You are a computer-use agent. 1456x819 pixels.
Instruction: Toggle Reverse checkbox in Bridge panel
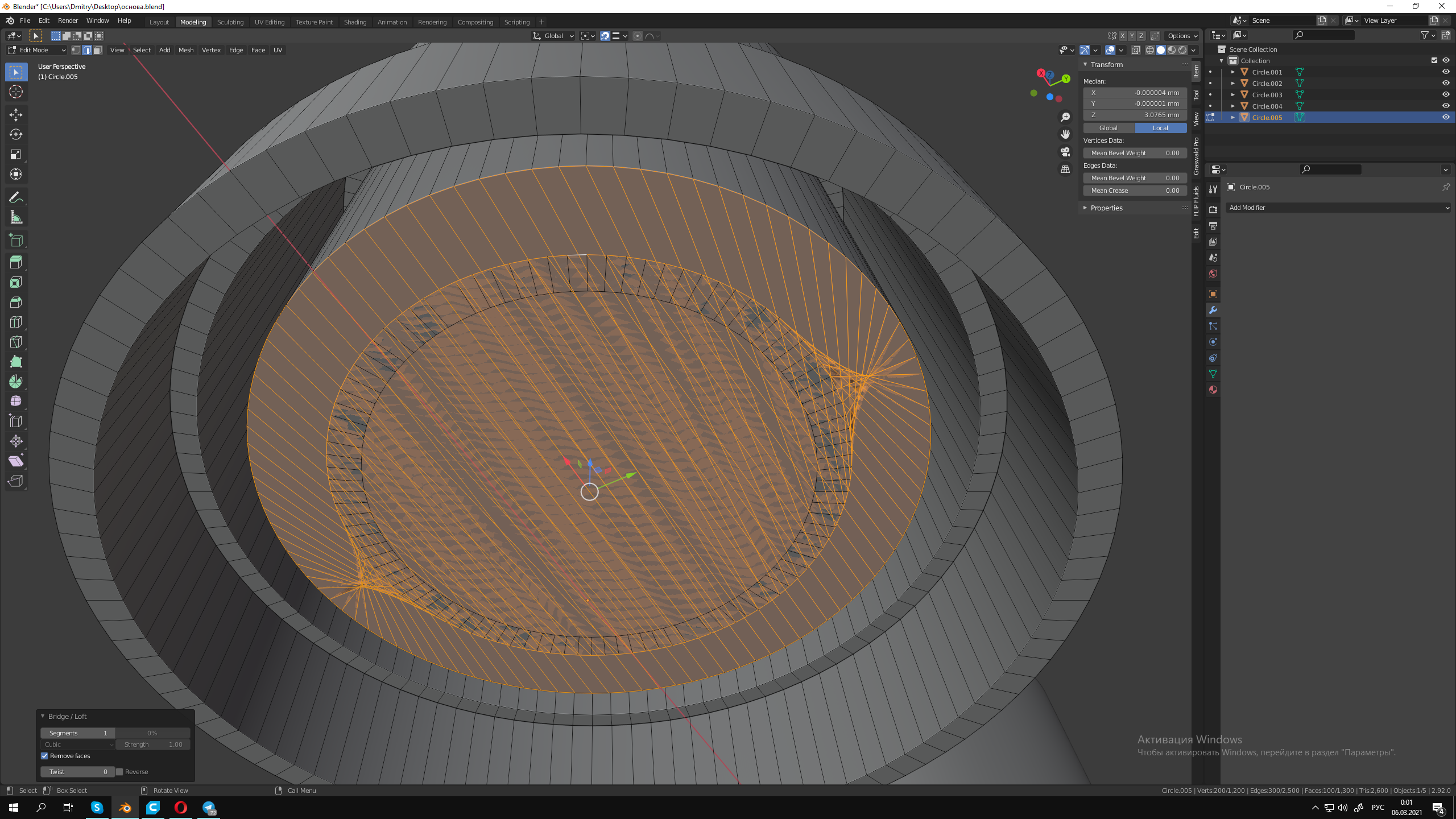tap(119, 772)
